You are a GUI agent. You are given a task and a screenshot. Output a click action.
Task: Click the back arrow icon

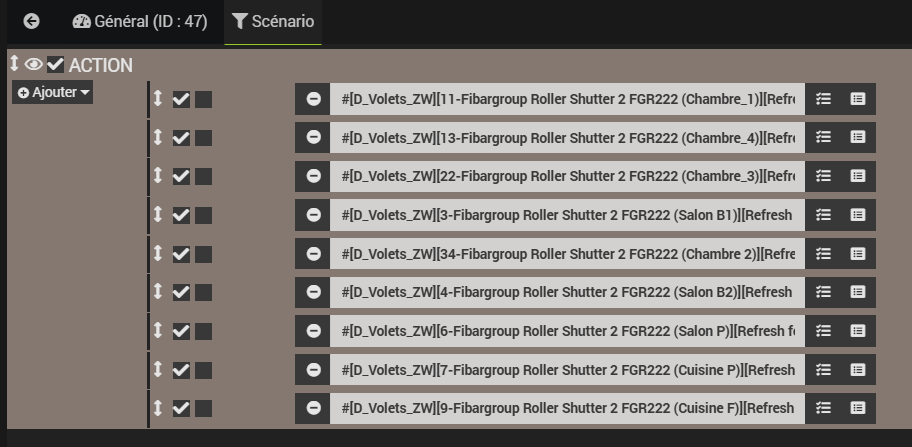[x=31, y=21]
